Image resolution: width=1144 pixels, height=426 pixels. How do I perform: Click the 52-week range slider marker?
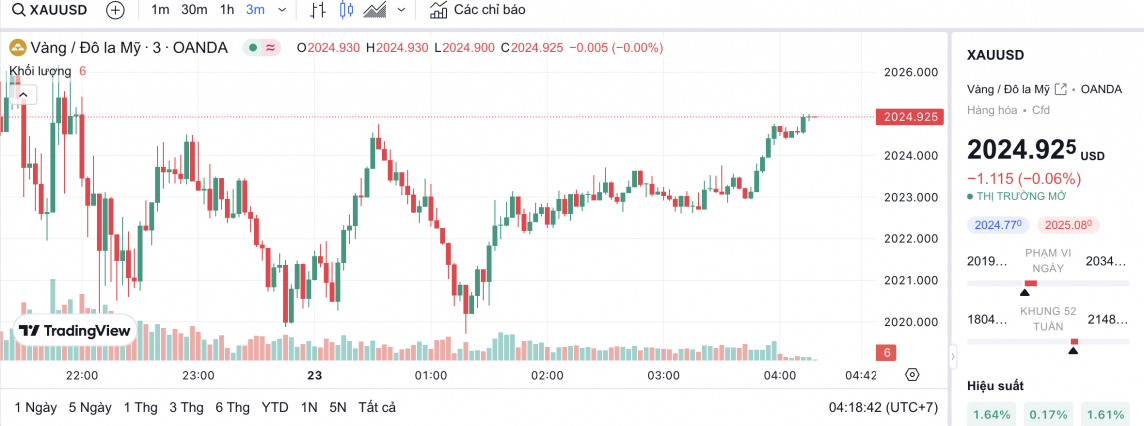(x=1074, y=346)
